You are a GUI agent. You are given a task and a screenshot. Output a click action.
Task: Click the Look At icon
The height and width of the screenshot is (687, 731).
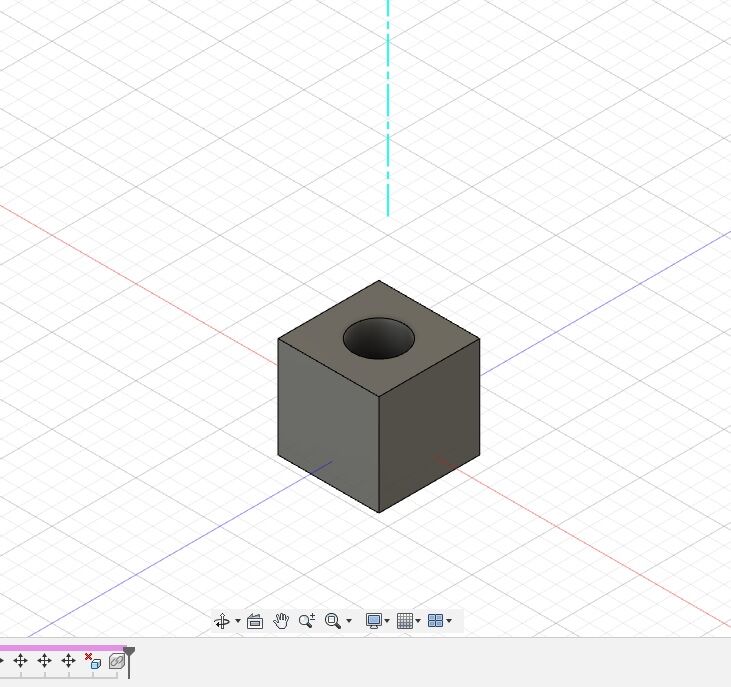point(255,621)
